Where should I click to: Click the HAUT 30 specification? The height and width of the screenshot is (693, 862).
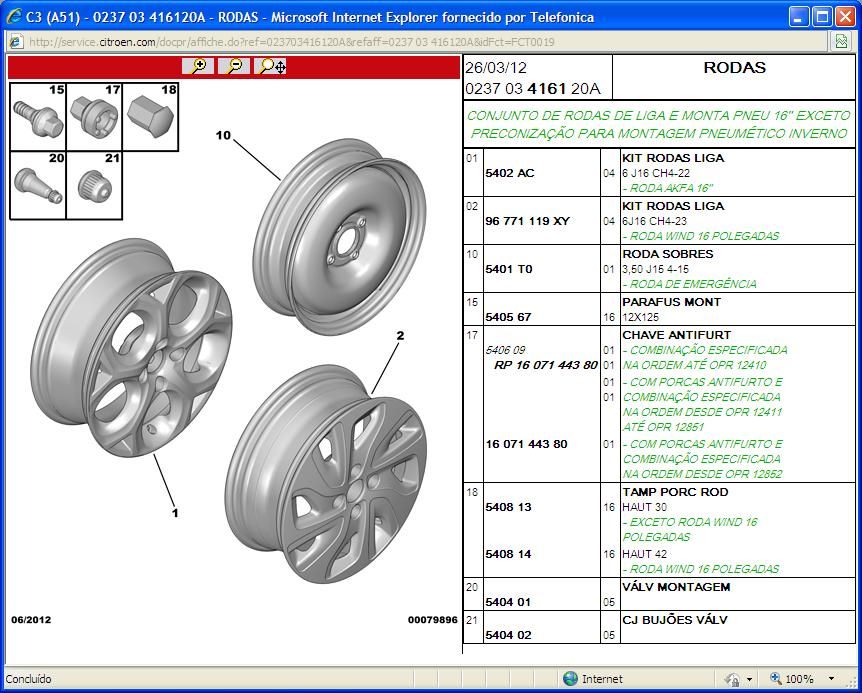[x=644, y=507]
